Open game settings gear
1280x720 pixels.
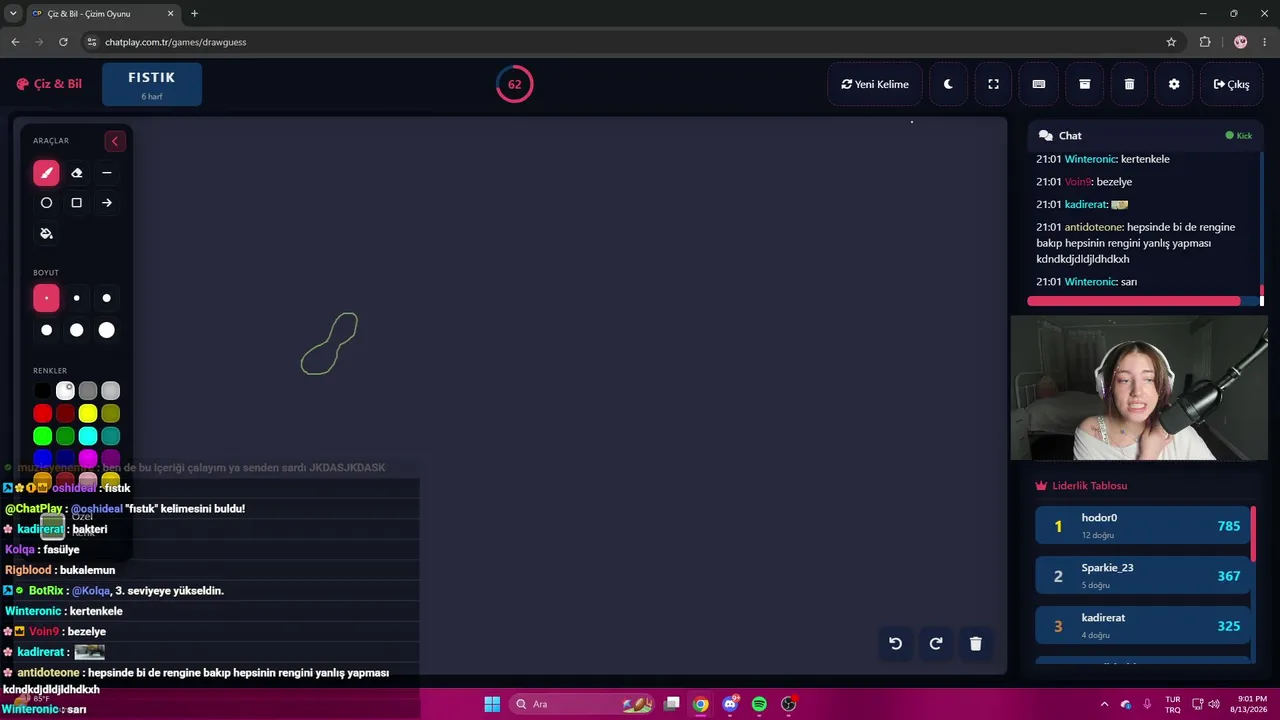click(x=1174, y=84)
